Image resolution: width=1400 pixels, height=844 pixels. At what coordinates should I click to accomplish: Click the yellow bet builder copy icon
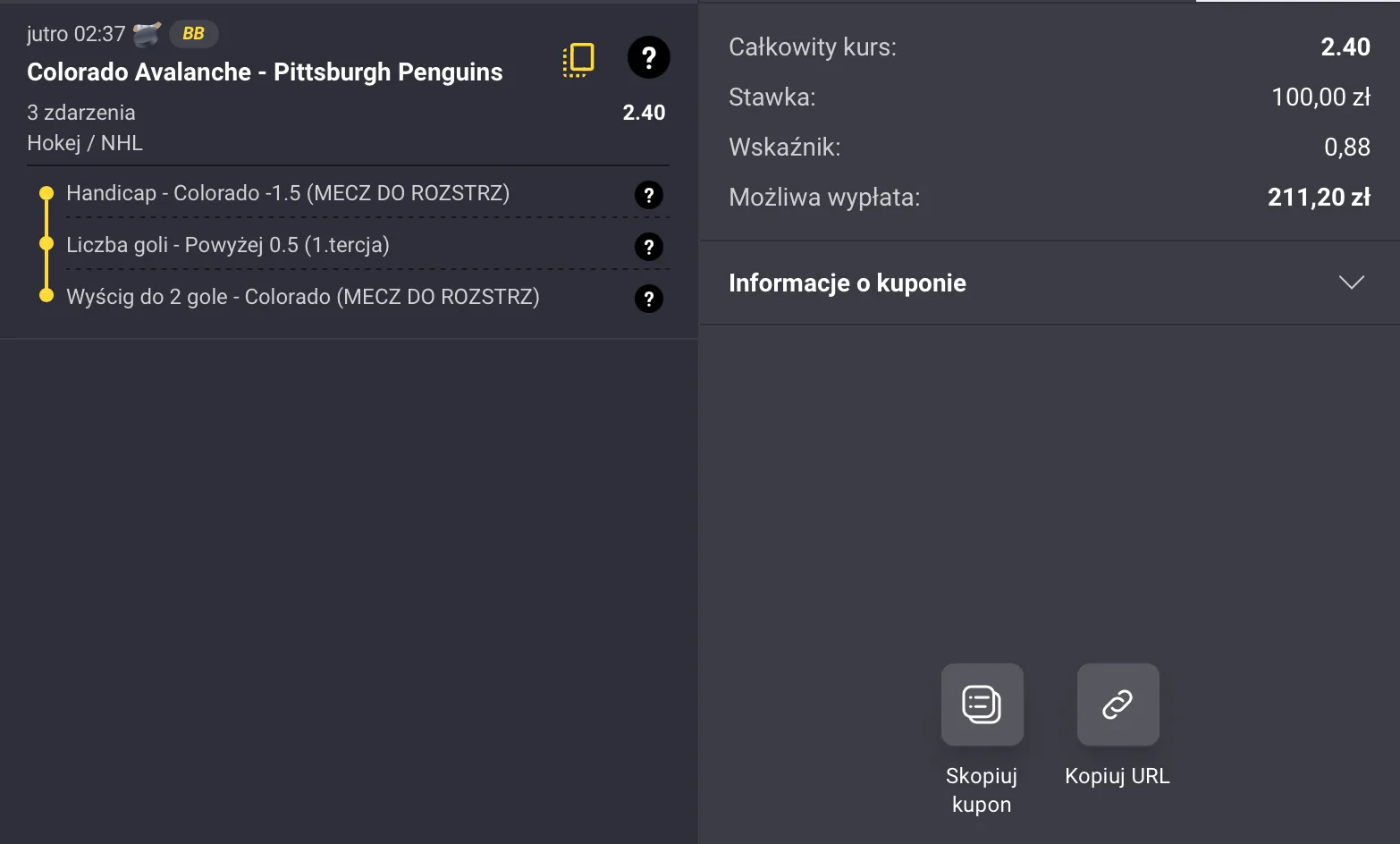(x=578, y=59)
